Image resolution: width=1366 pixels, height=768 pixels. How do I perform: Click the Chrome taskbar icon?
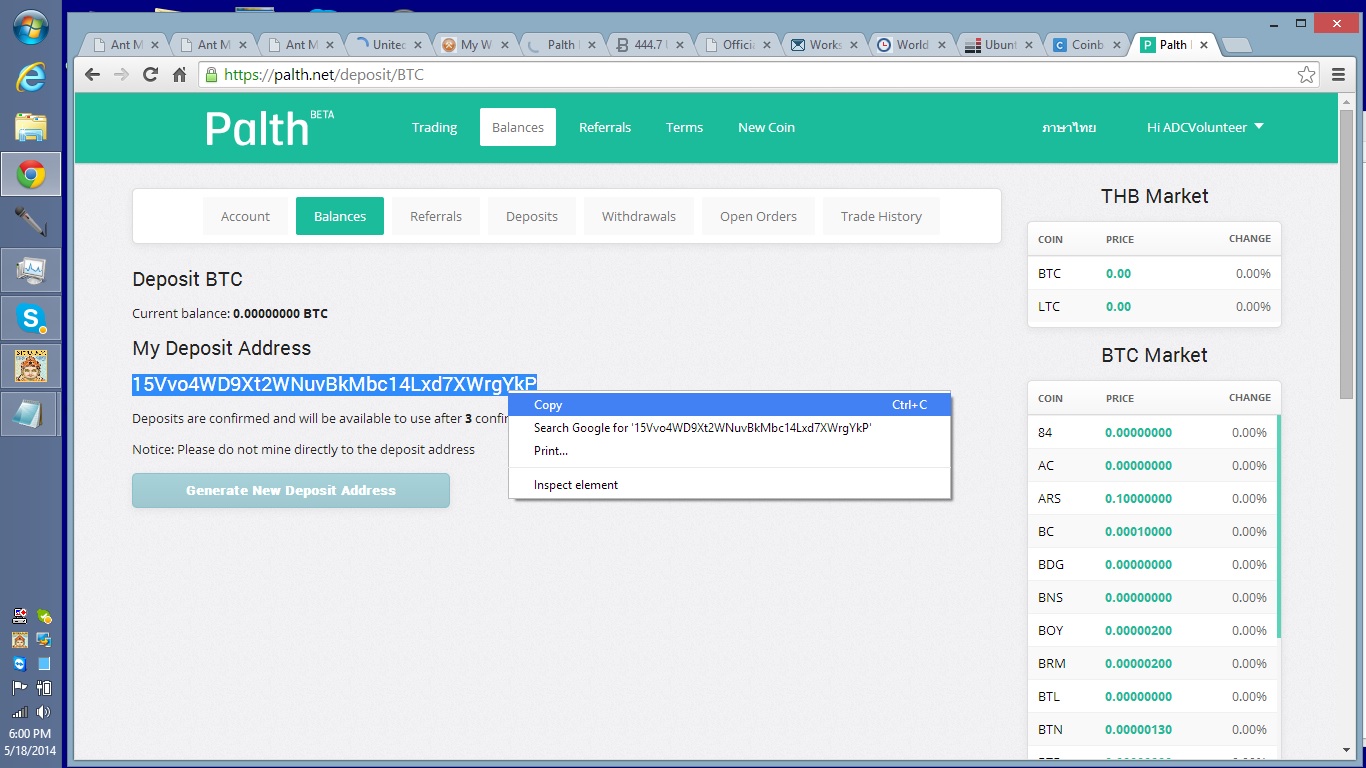[x=31, y=175]
